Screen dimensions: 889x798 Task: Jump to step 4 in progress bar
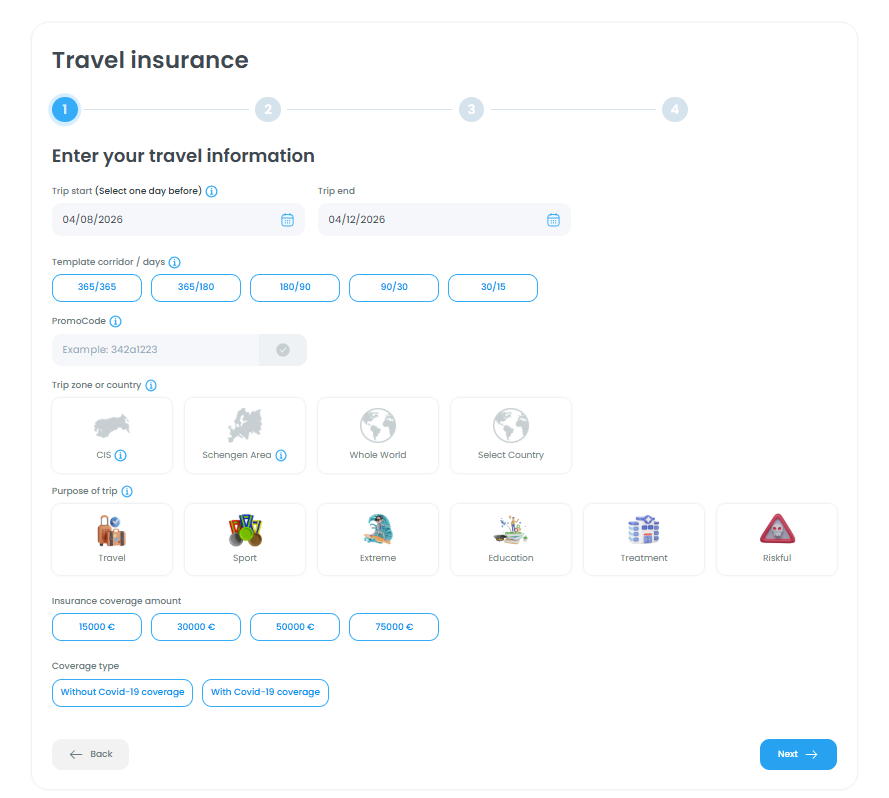coord(675,109)
